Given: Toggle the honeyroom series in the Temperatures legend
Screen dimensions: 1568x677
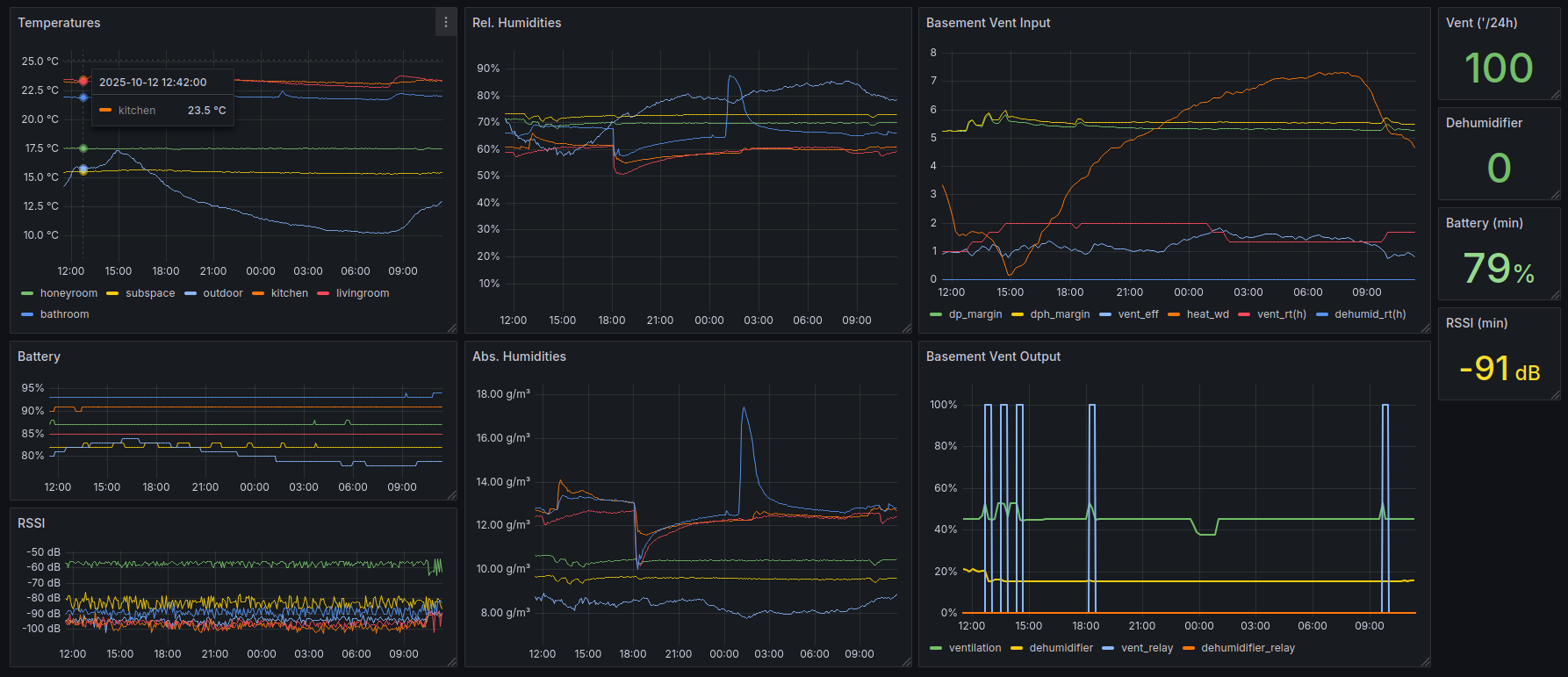Looking at the screenshot, I should click(x=68, y=293).
